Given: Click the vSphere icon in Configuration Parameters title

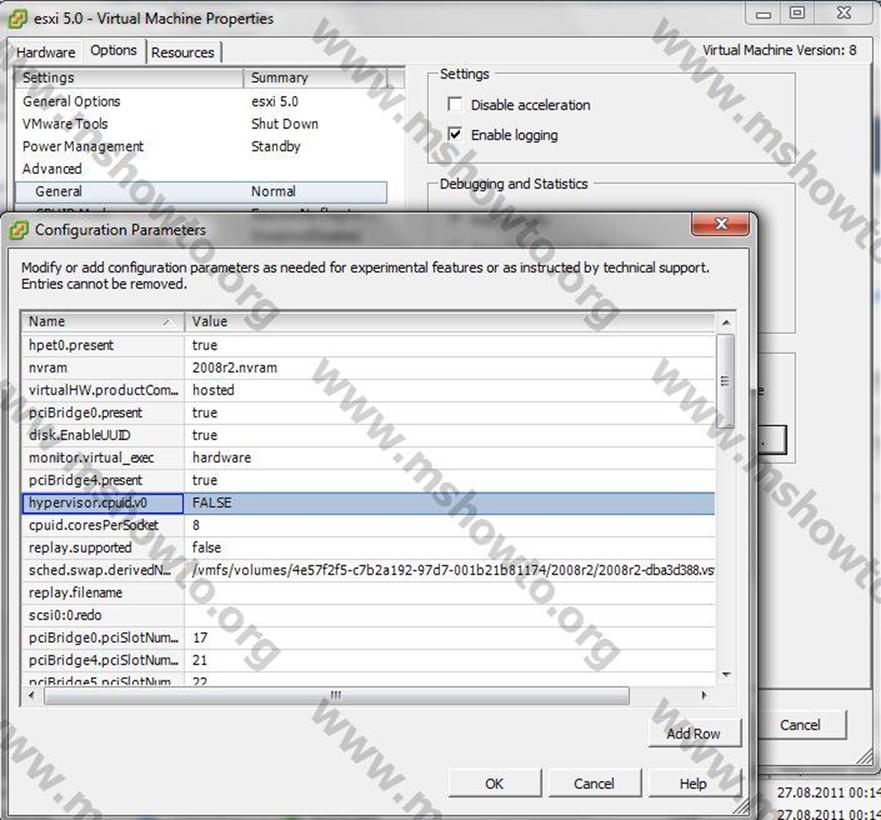Looking at the screenshot, I should coord(19,230).
